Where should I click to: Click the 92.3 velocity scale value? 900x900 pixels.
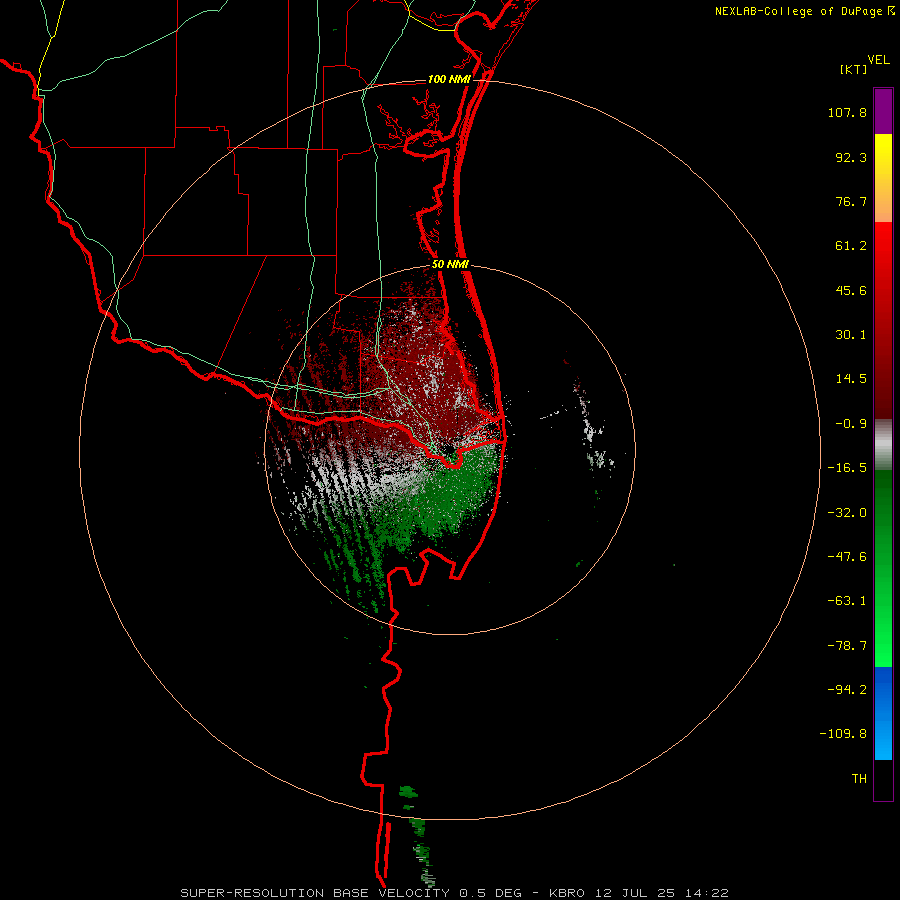(851, 157)
